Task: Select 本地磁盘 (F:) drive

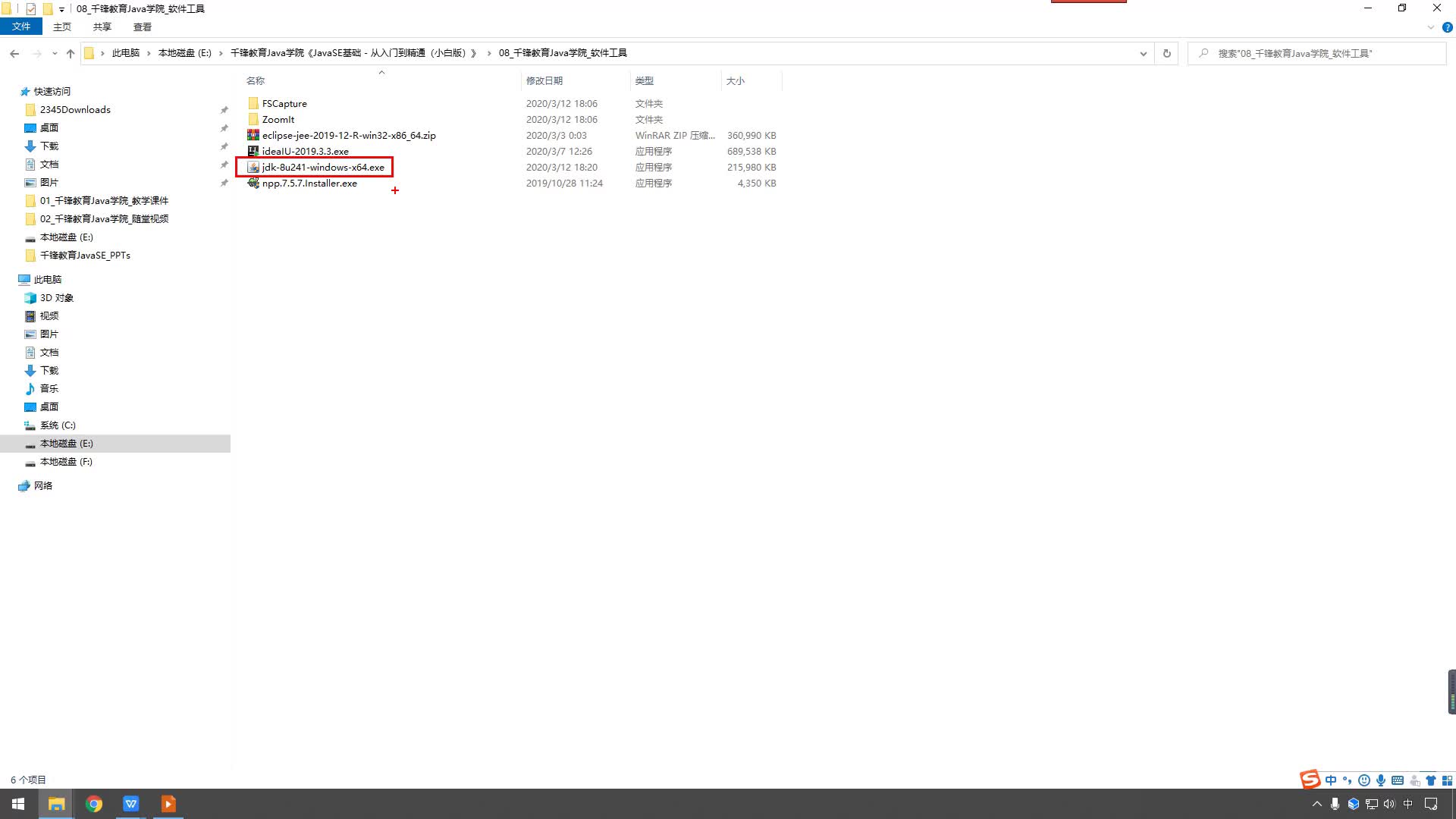Action: click(66, 461)
